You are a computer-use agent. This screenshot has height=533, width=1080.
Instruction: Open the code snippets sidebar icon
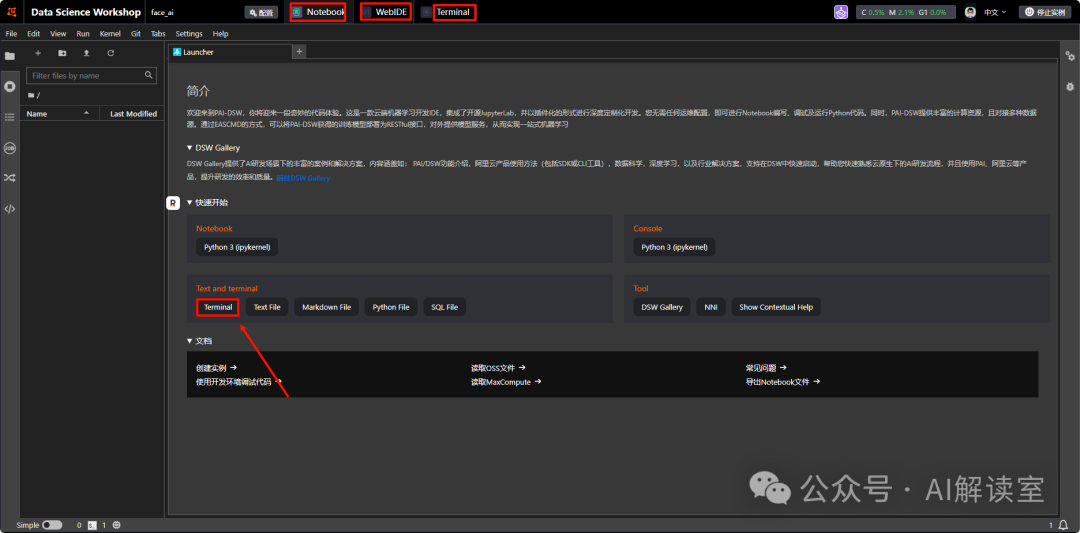click(10, 209)
